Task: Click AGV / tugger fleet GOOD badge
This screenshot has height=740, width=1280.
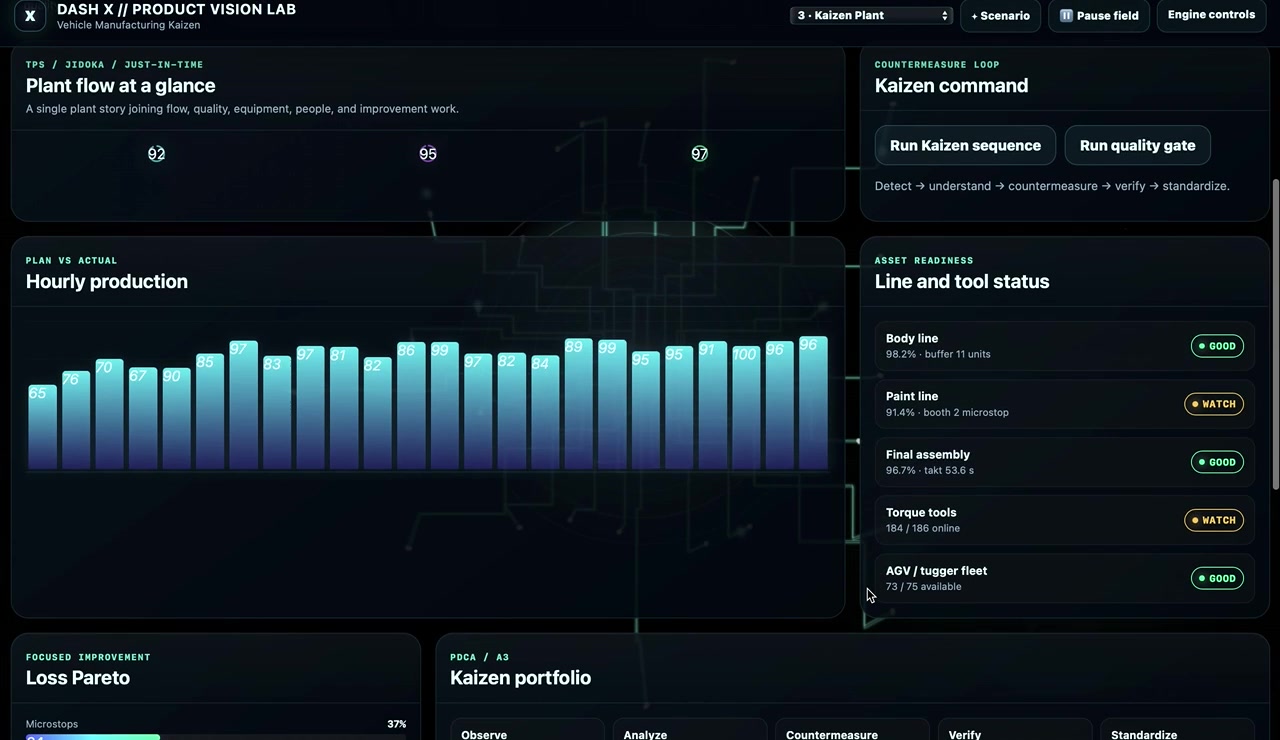Action: [x=1217, y=578]
